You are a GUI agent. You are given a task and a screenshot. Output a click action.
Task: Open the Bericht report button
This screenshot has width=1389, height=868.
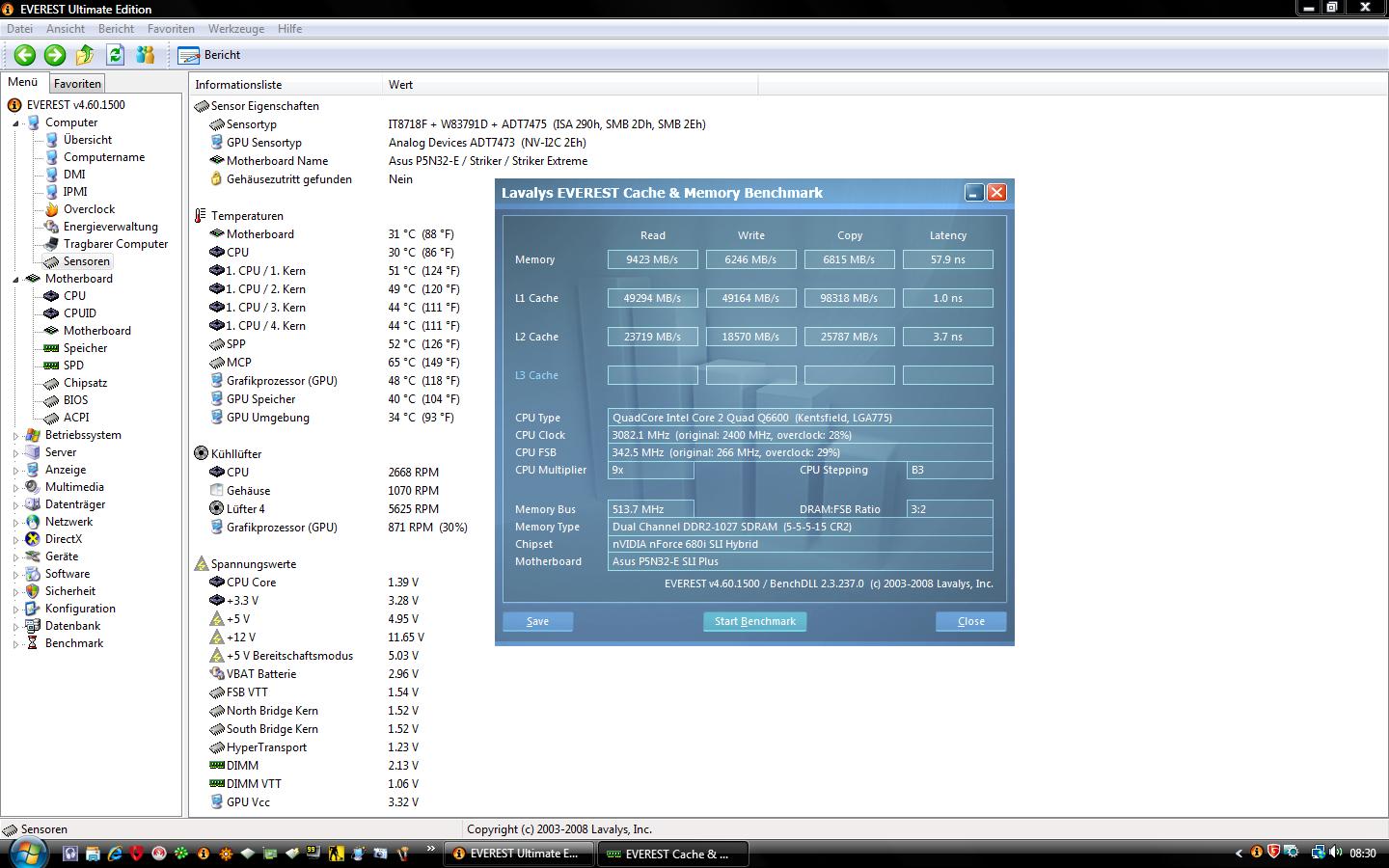209,55
